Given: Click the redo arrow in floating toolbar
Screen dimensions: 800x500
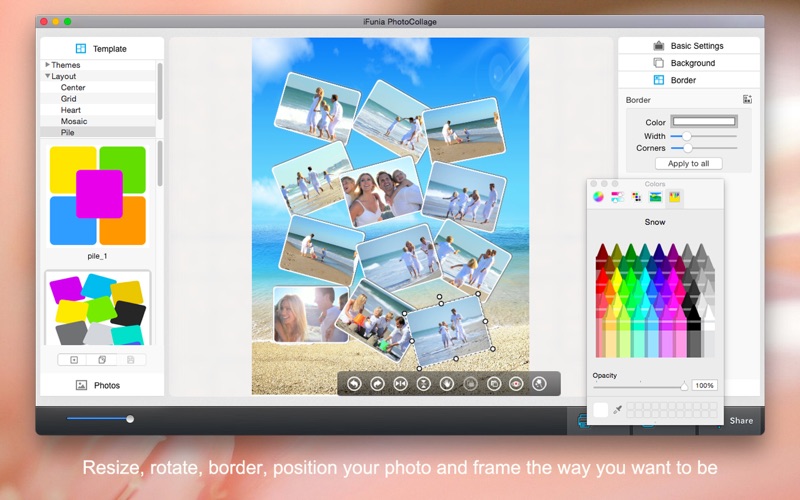Looking at the screenshot, I should click(377, 384).
